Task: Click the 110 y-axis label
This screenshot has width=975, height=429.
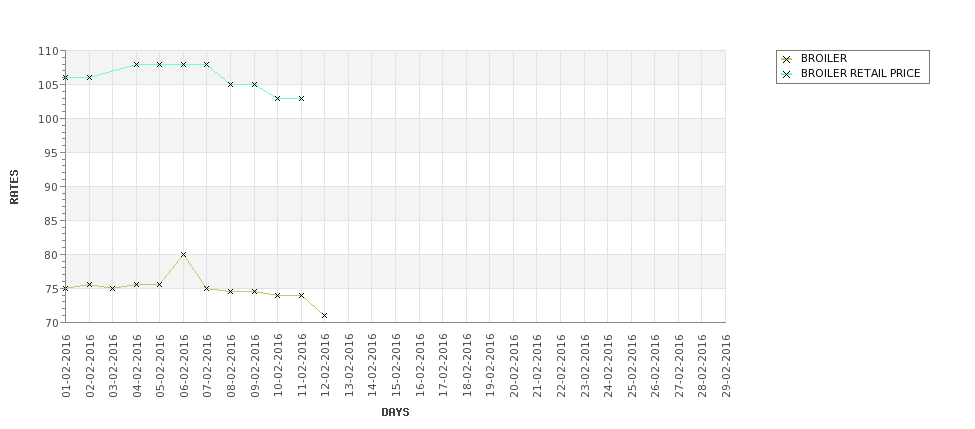Action: point(51,51)
